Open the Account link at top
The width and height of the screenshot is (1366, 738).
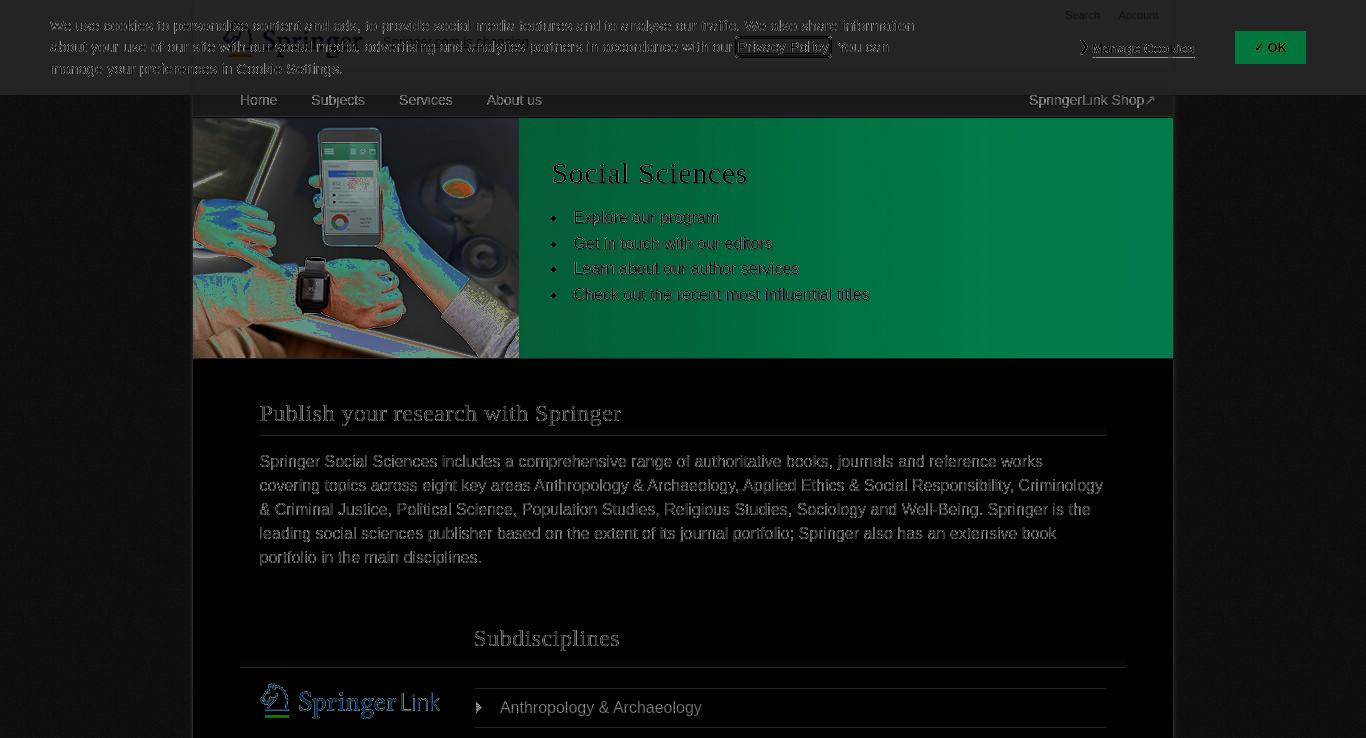coord(1138,15)
